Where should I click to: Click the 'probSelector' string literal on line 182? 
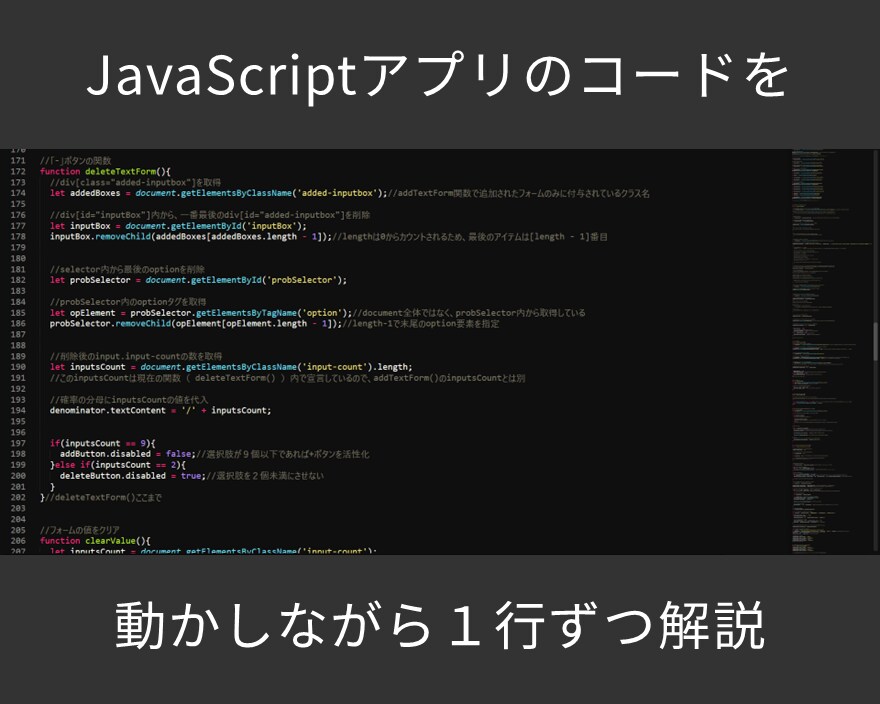(304, 280)
